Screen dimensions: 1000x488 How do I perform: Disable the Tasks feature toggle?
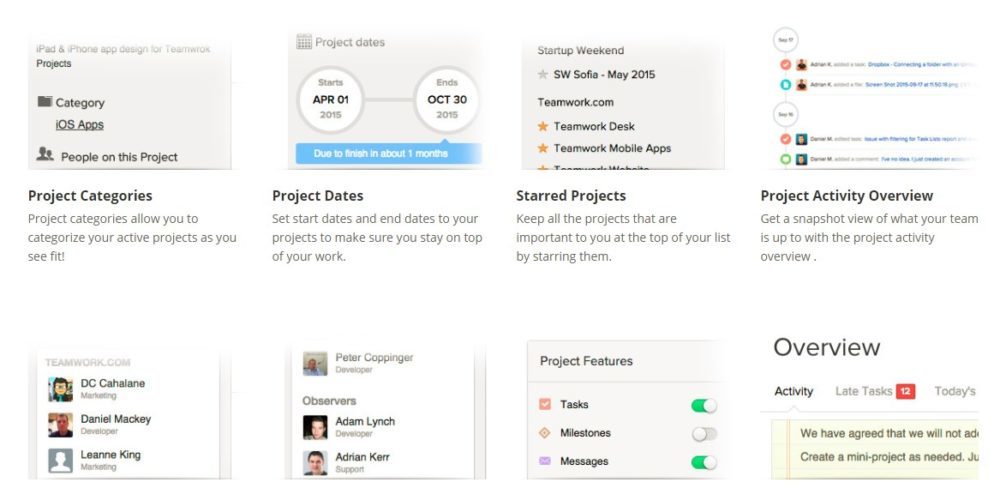pos(704,405)
